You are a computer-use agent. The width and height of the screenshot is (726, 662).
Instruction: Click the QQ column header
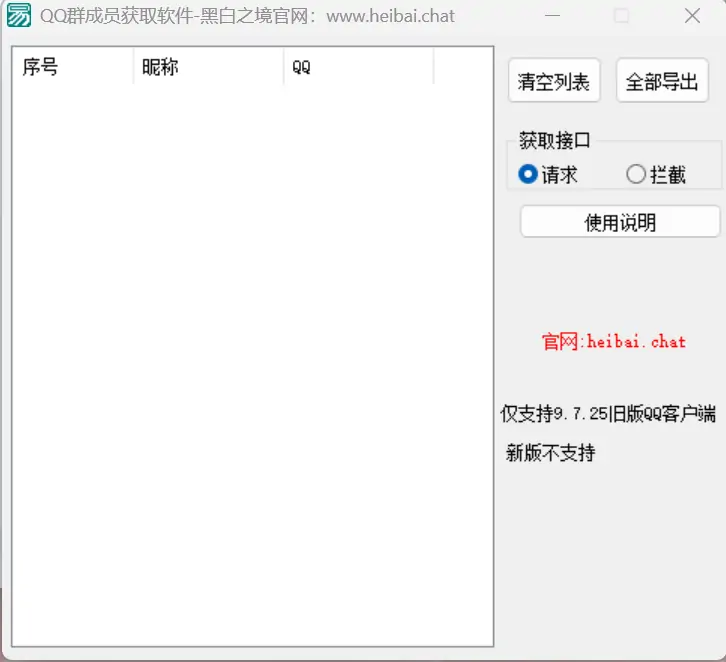pyautogui.click(x=358, y=67)
